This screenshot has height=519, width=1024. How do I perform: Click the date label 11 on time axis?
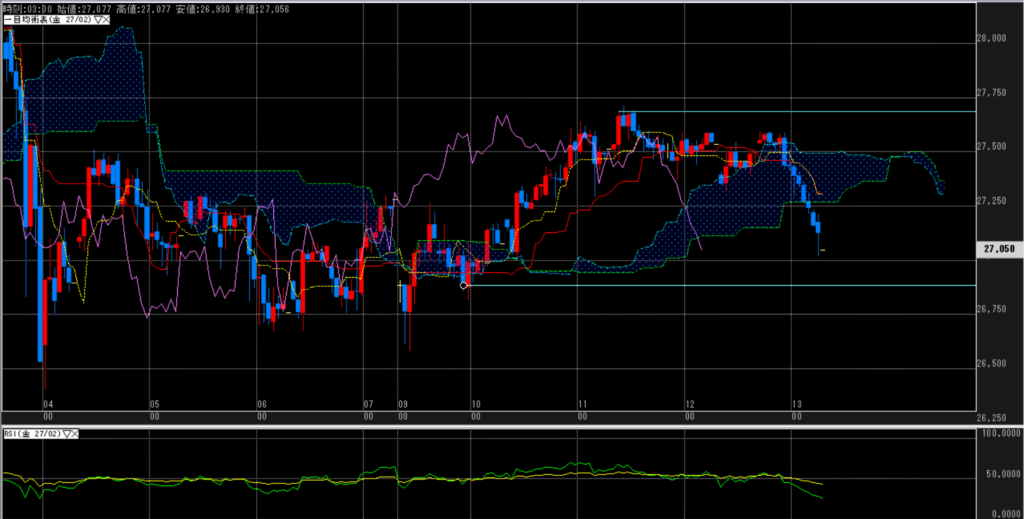tap(582, 406)
